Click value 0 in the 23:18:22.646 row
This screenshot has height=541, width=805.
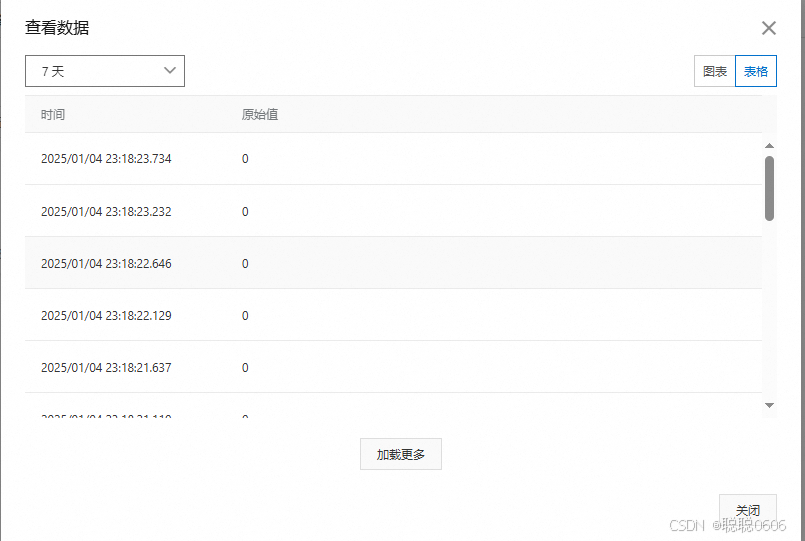click(x=245, y=263)
